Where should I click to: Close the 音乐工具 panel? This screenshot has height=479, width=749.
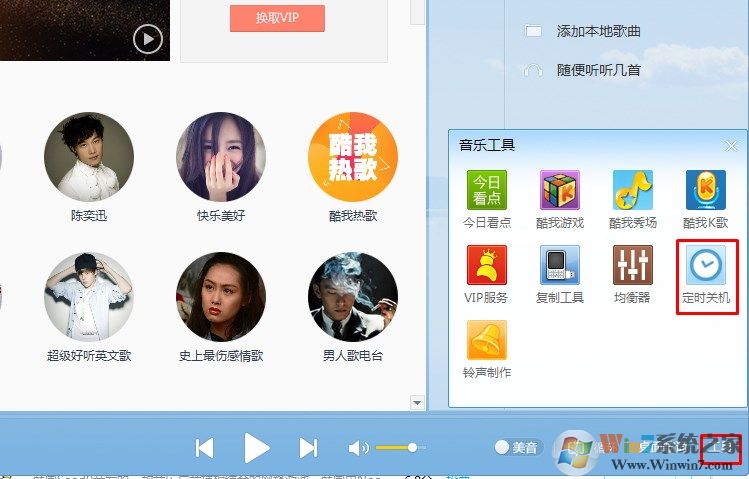pos(731,146)
